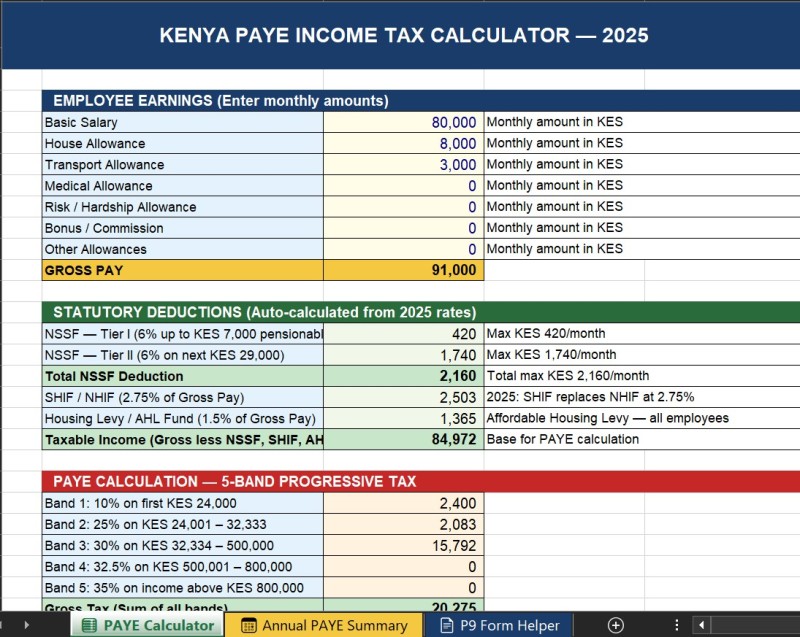The height and width of the screenshot is (637, 800).
Task: Click the horizontal scrollbar left arrow
Action: tap(702, 625)
